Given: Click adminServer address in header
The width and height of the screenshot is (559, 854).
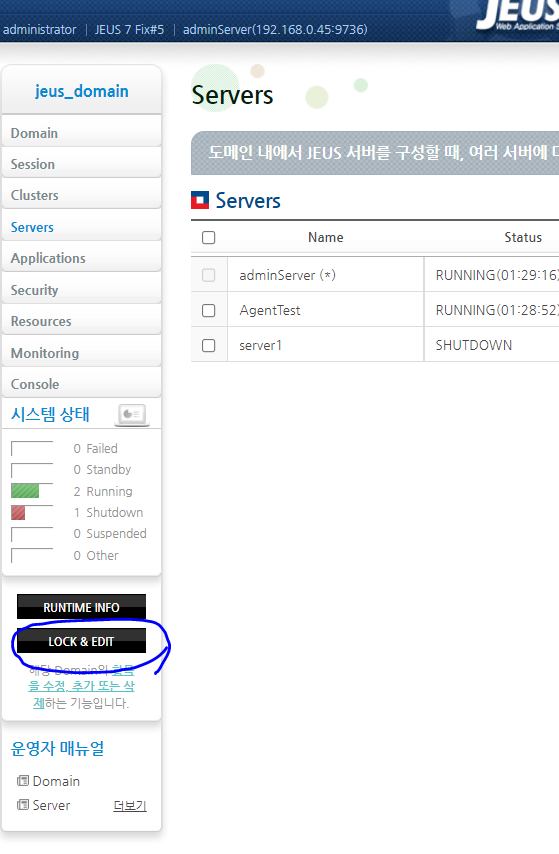Looking at the screenshot, I should tap(275, 29).
